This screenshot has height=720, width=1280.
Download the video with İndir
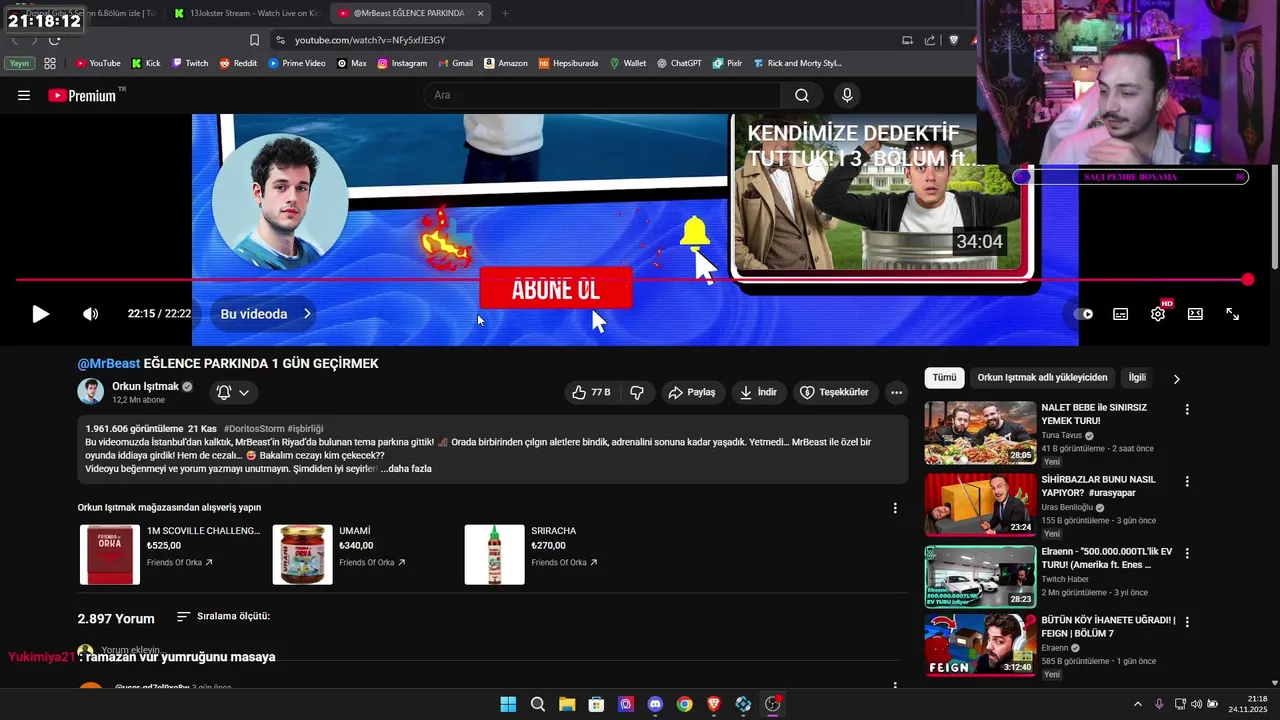click(758, 392)
